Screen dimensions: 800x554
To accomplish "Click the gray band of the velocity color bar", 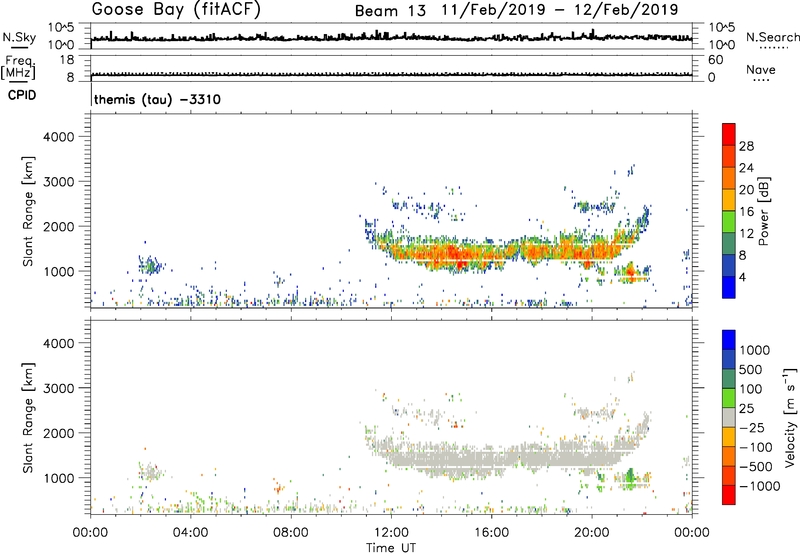I will (x=729, y=417).
